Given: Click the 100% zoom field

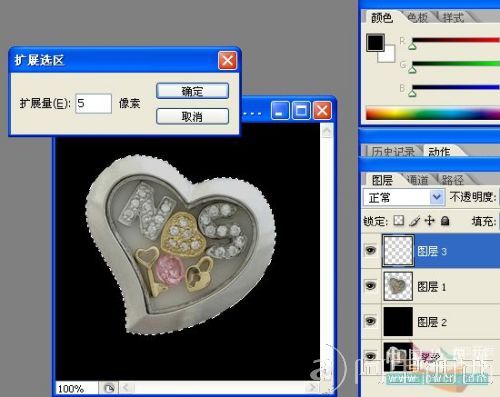Looking at the screenshot, I should (77, 389).
